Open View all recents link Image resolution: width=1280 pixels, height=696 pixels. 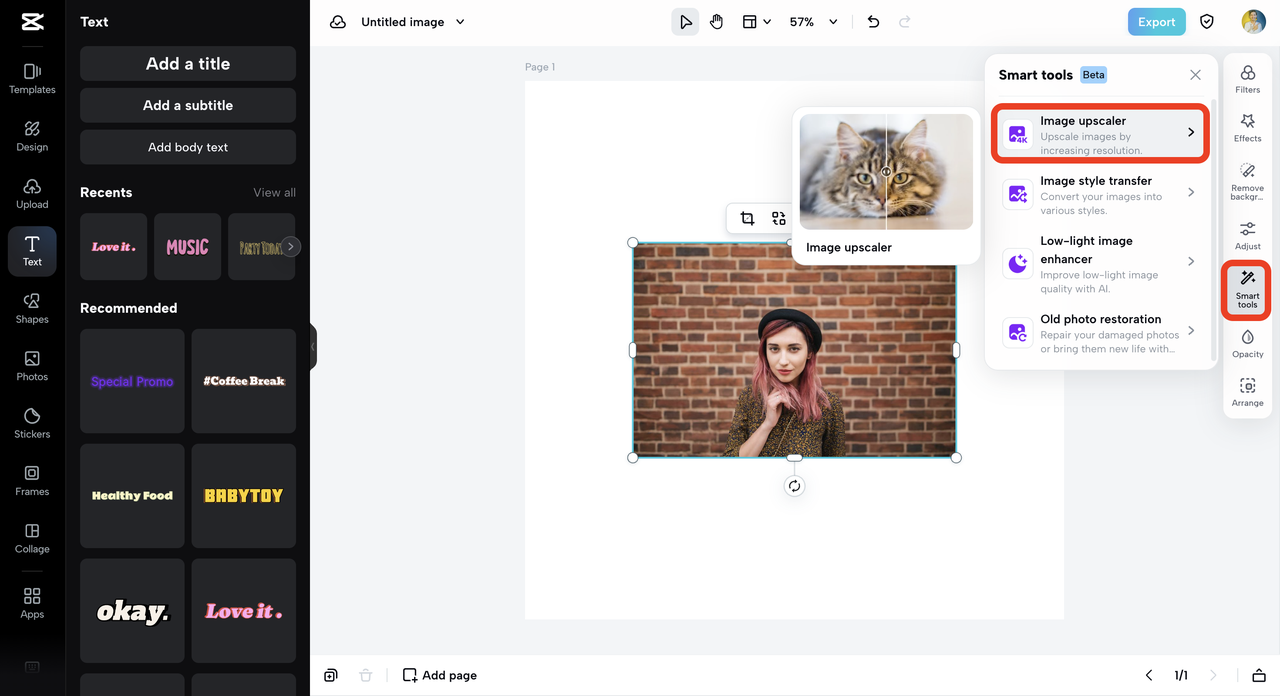[274, 193]
